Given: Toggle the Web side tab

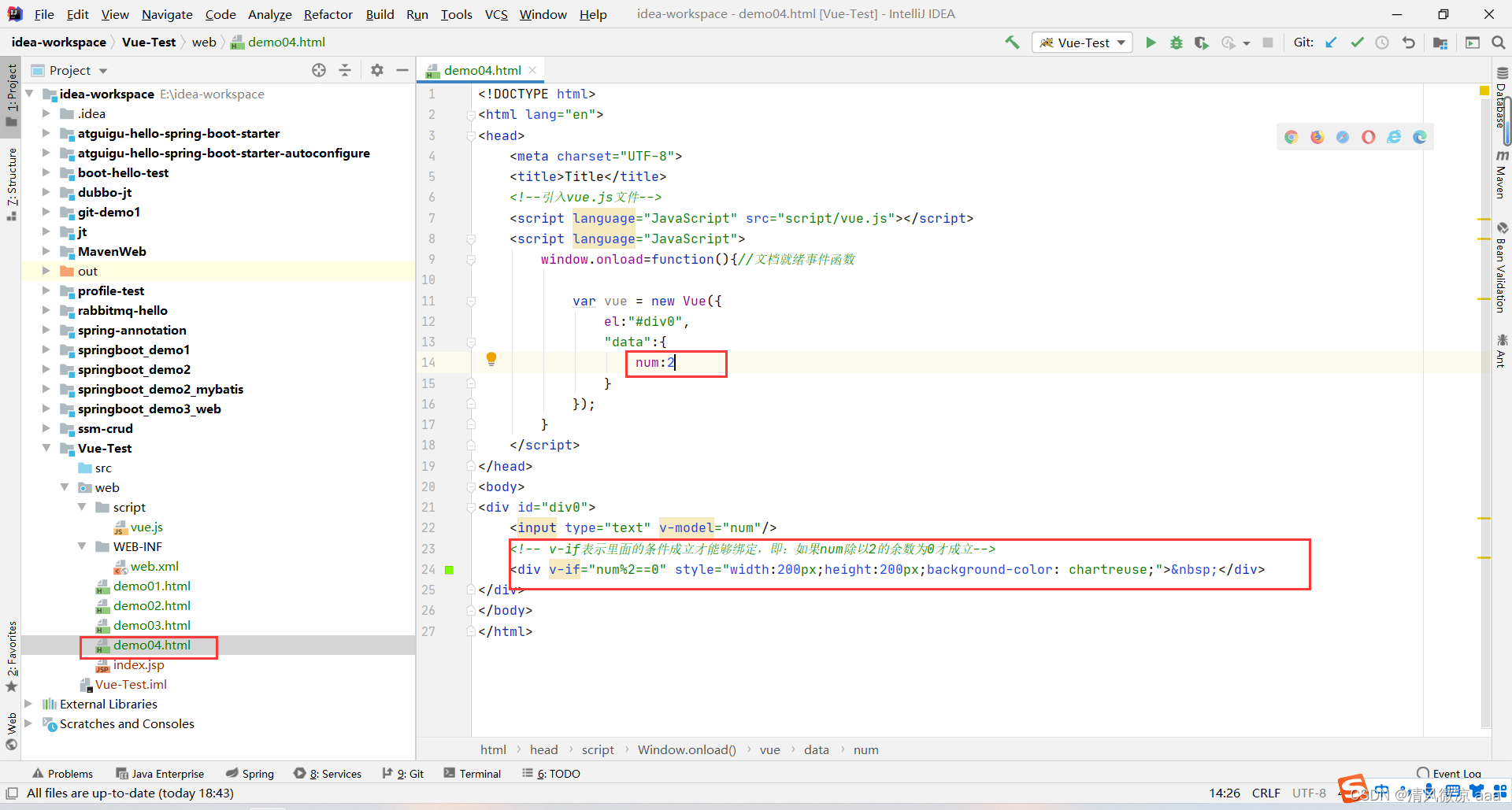Looking at the screenshot, I should (x=12, y=731).
